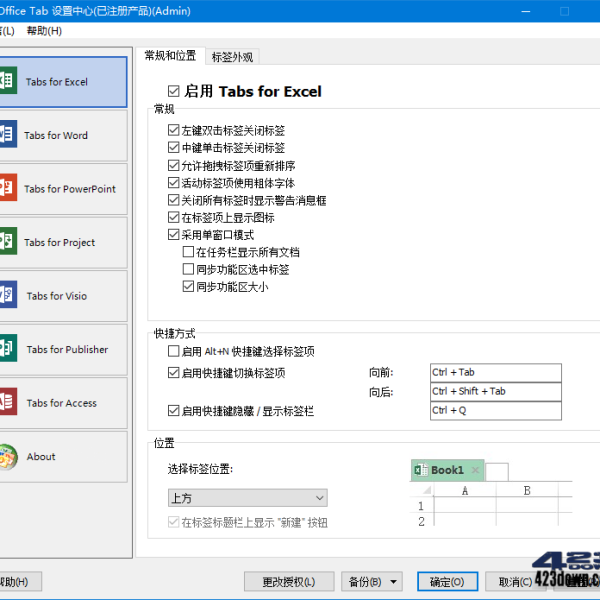Viewport: 600px width, 600px height.
Task: Click the 确定(O) button
Action: pyautogui.click(x=447, y=582)
